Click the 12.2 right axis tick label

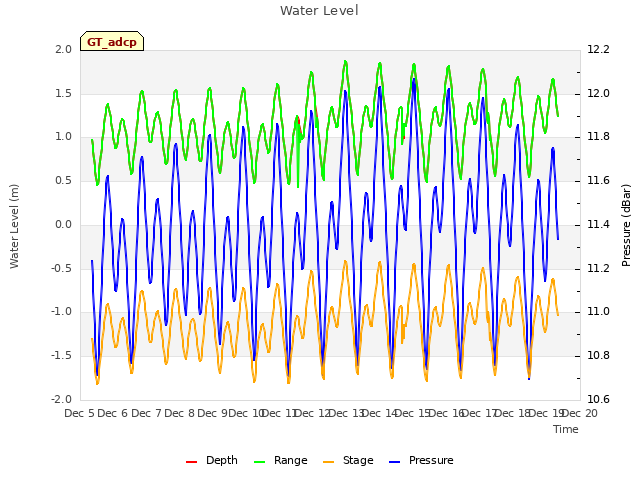(598, 49)
